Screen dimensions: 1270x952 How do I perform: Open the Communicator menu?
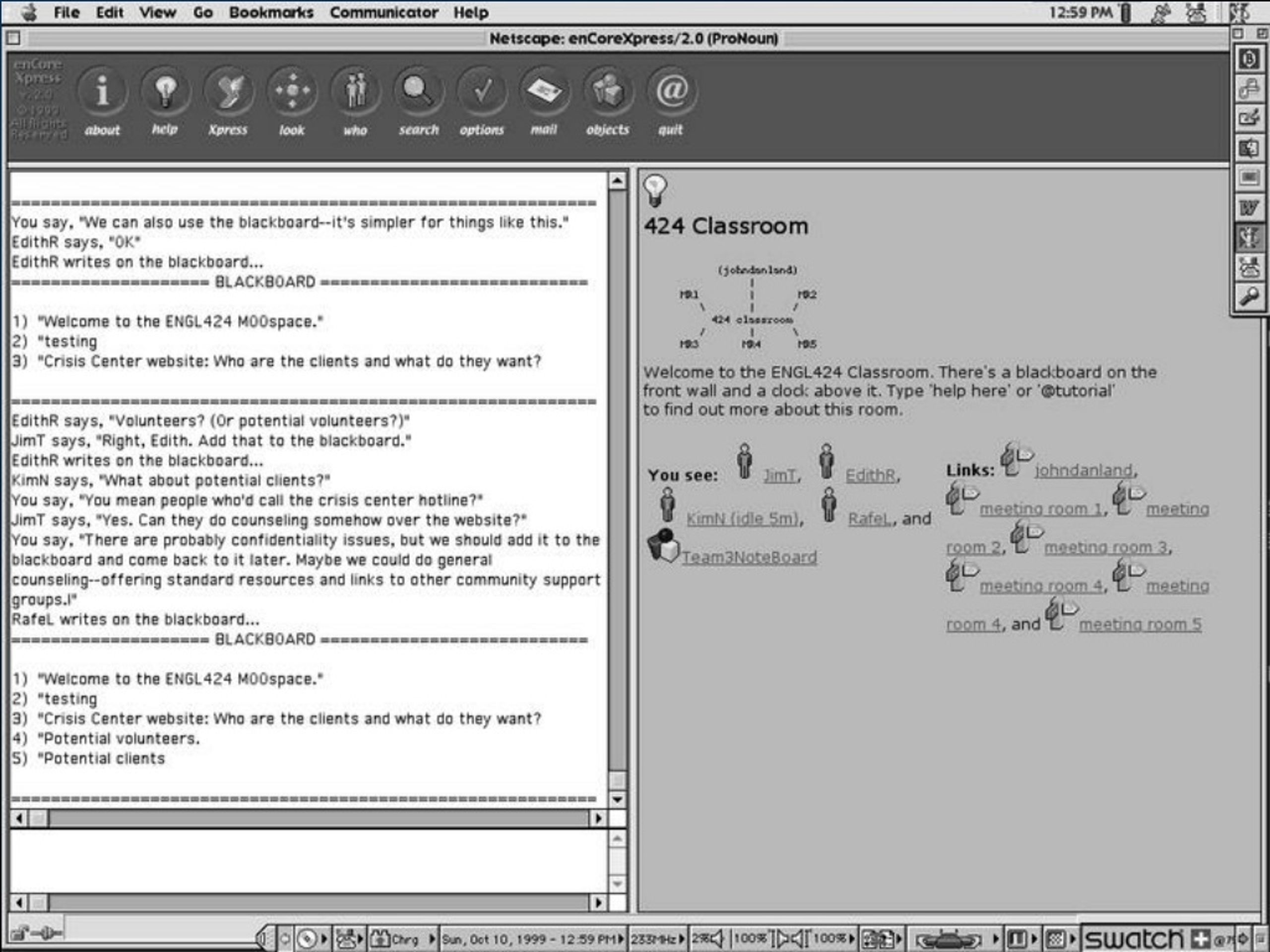pos(383,12)
